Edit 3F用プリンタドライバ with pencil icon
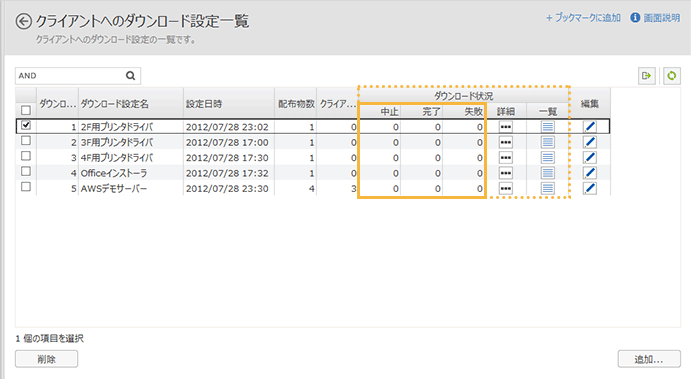The width and height of the screenshot is (691, 379). coord(590,142)
